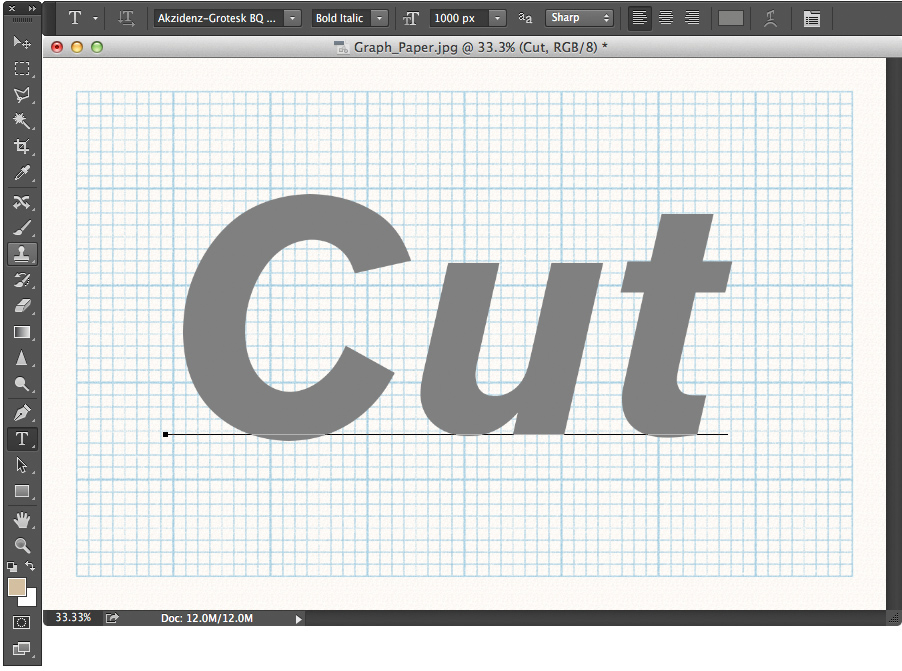
Task: Enable center text alignment
Action: (x=665, y=17)
